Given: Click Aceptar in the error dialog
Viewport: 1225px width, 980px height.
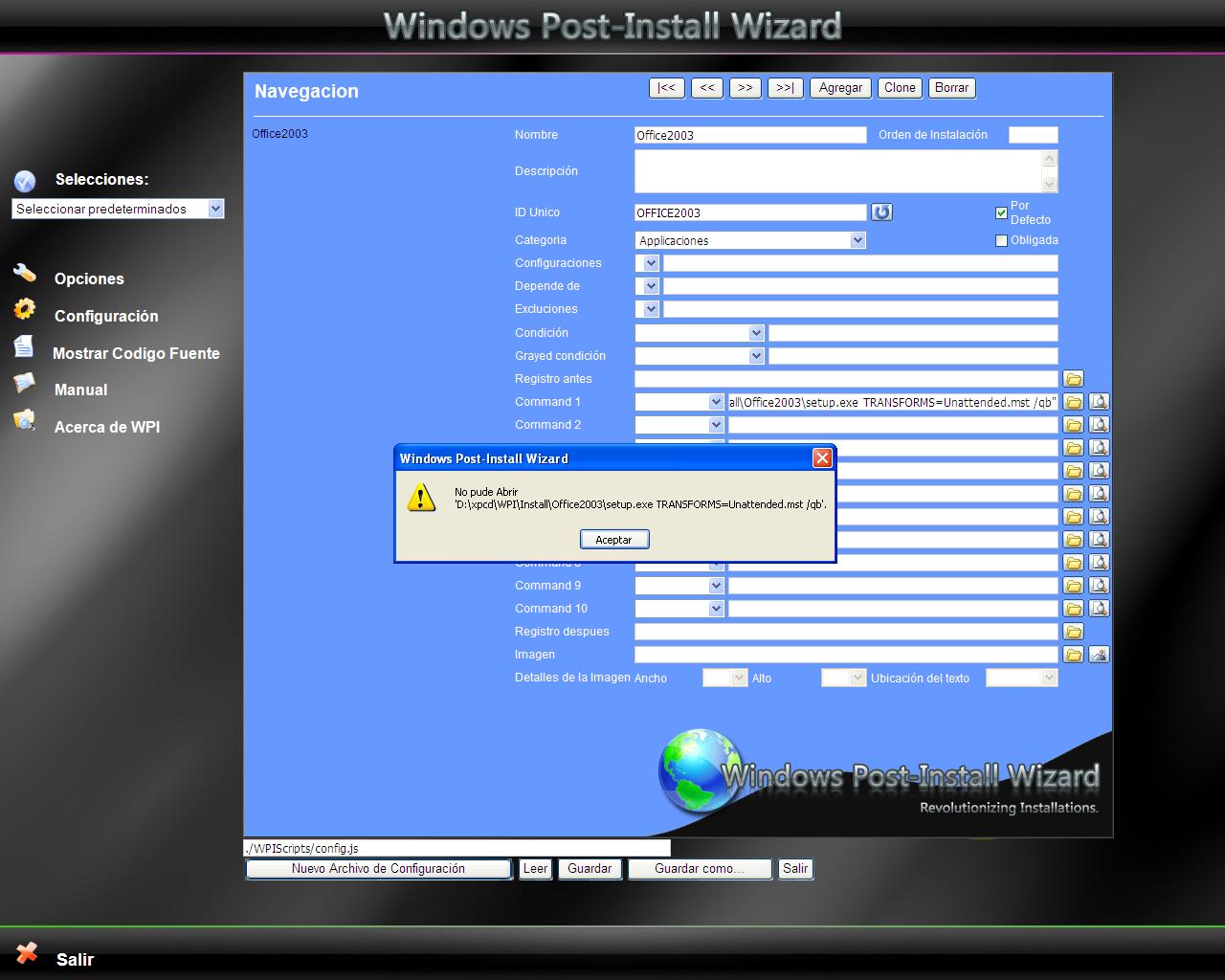Looking at the screenshot, I should click(x=614, y=540).
